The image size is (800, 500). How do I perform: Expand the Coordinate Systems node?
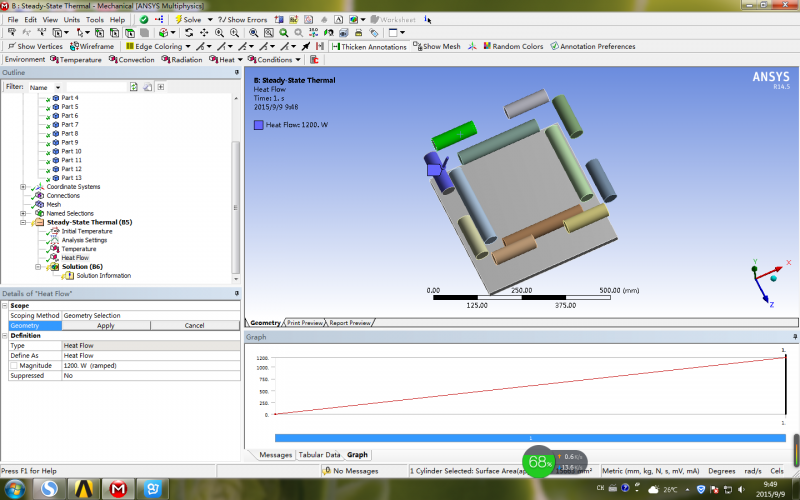click(x=22, y=187)
